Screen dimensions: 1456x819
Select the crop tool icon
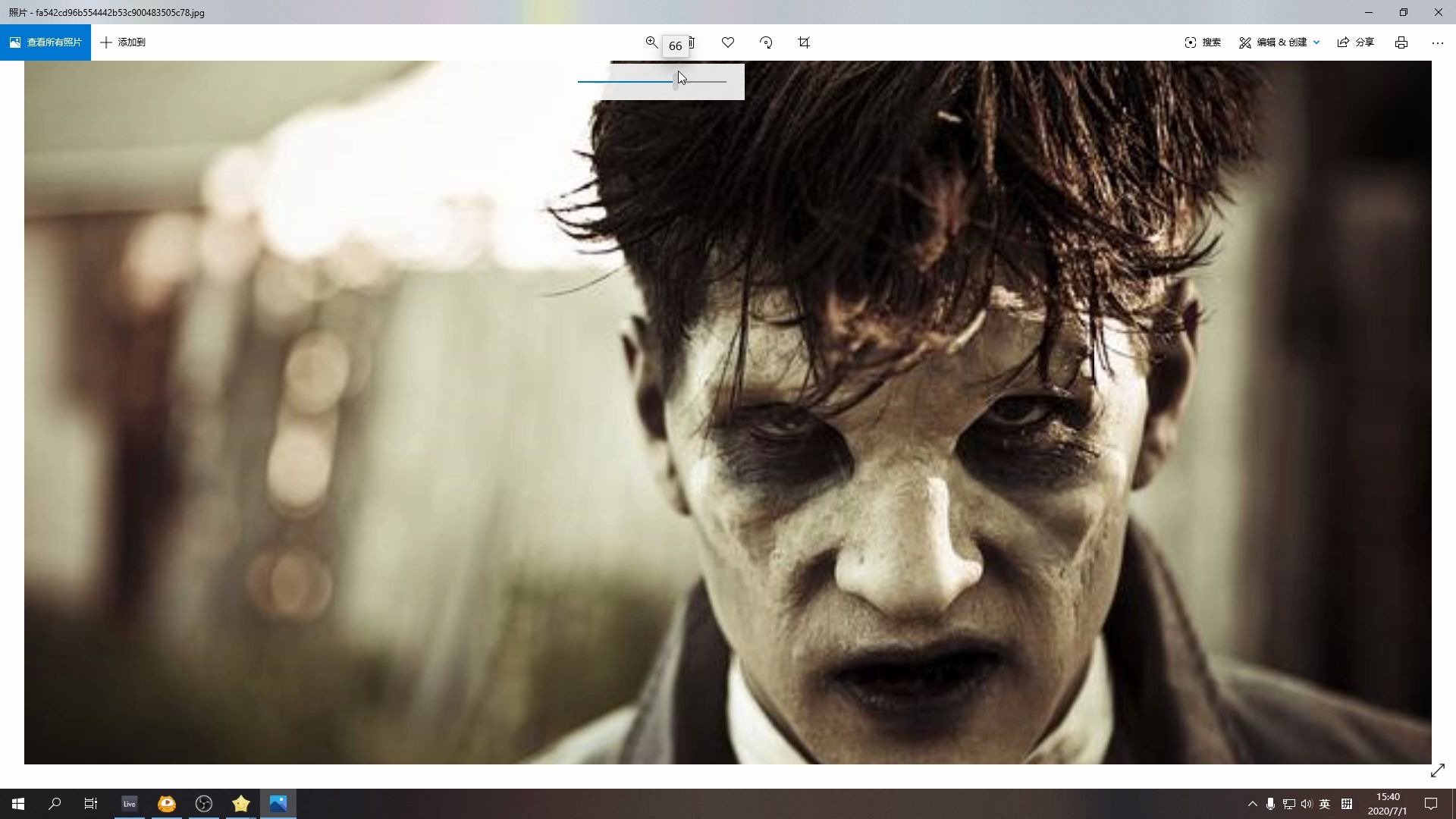click(804, 42)
